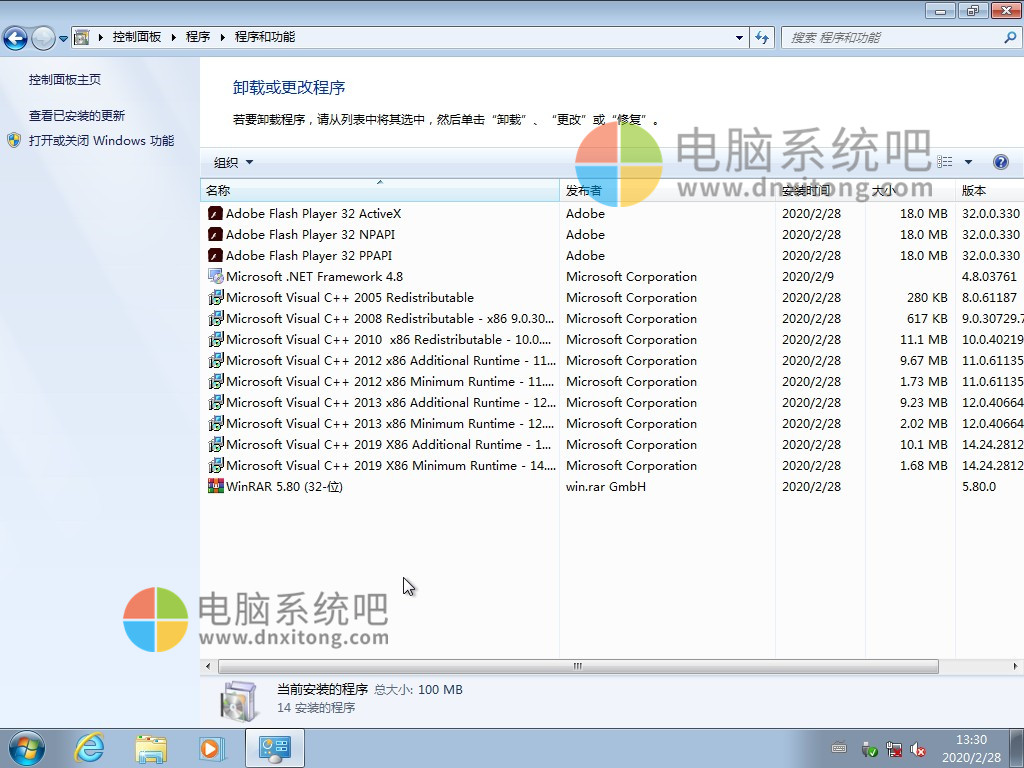Select Microsoft Visual C++ 2012 x86 Additional Runtime
Viewport: 1024px width, 768px height.
391,360
